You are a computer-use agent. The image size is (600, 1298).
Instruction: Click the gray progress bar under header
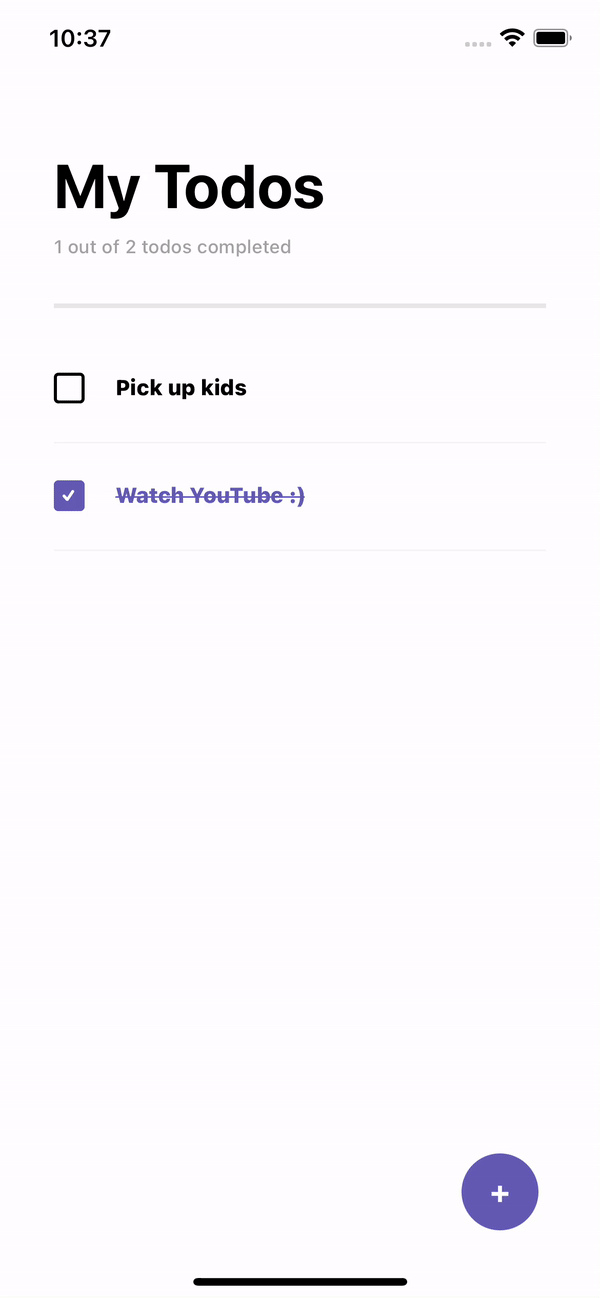[300, 305]
